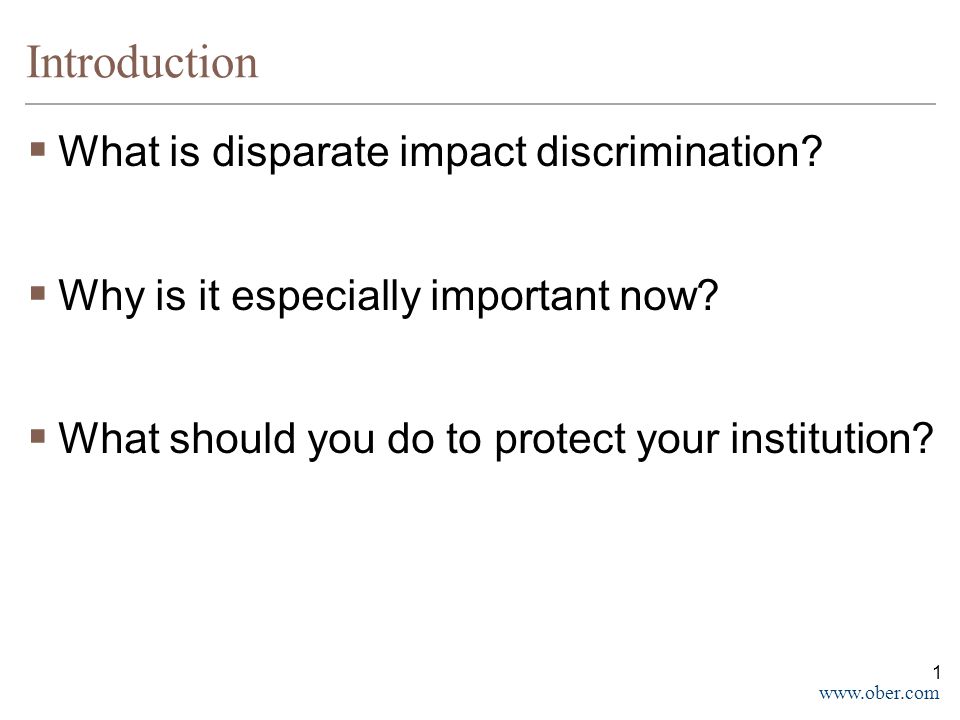The height and width of the screenshot is (720, 960).
Task: Click the word 'should' in third bullet
Action: click(233, 438)
